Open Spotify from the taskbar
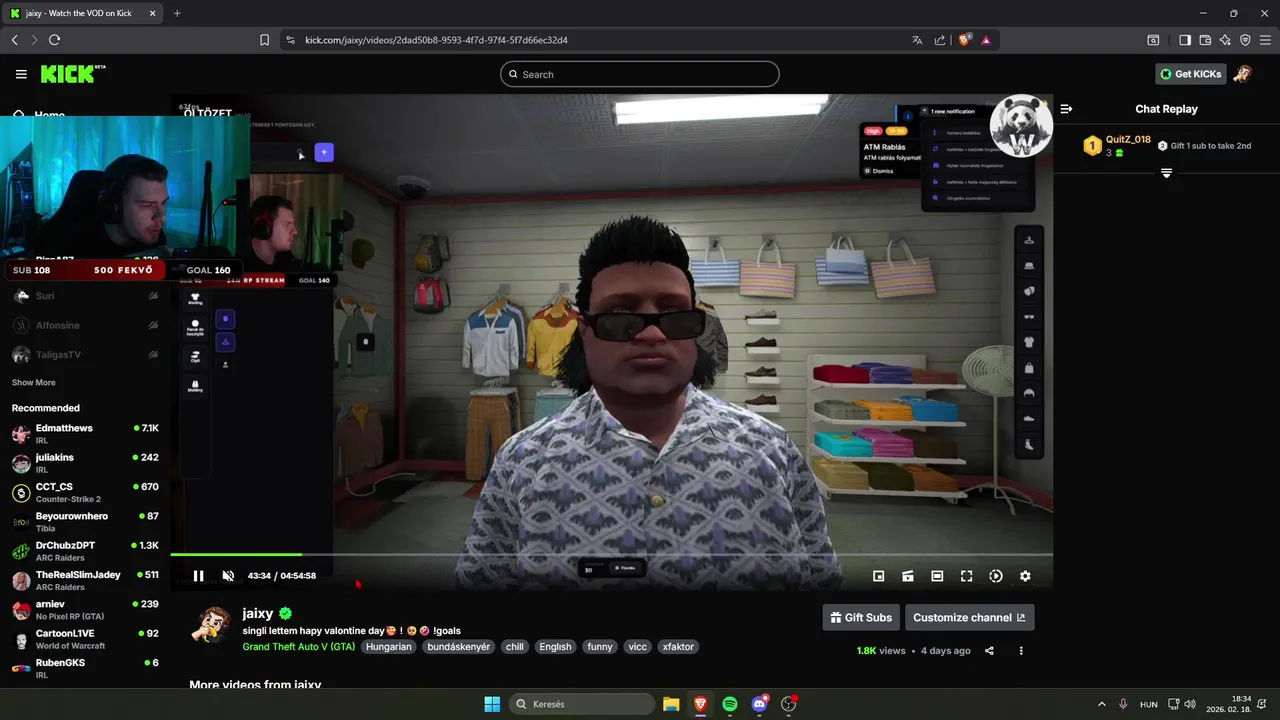The image size is (1280, 720). (730, 704)
